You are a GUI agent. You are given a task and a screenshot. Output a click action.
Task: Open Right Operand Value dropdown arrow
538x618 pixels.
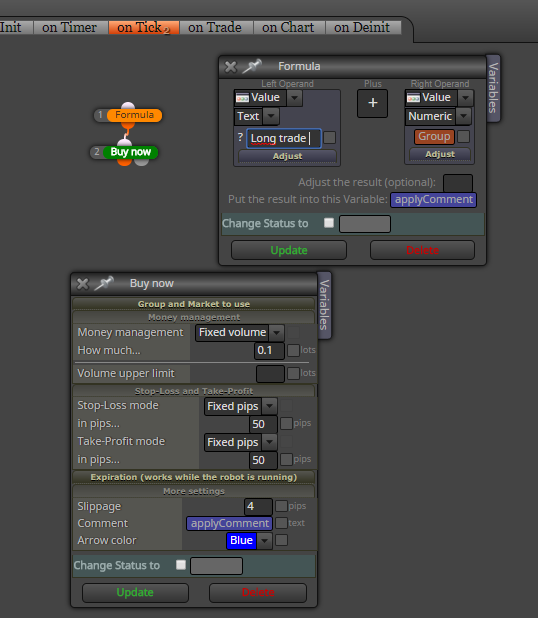click(465, 97)
